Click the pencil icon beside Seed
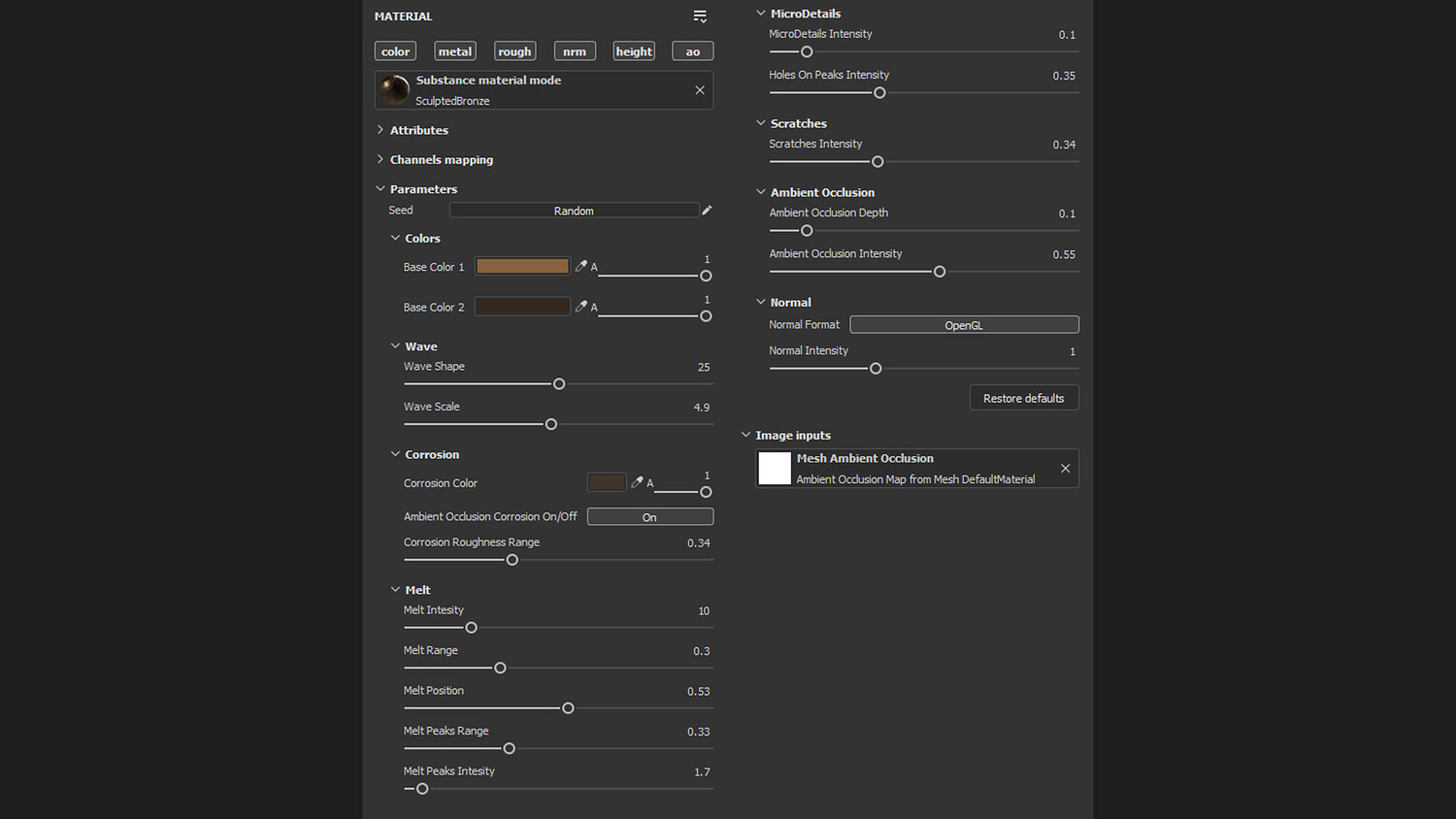This screenshot has height=819, width=1456. (707, 211)
